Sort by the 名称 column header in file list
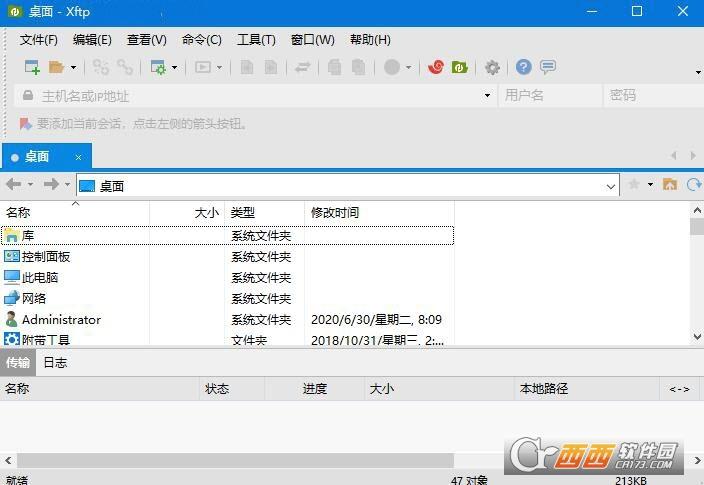The height and width of the screenshot is (485, 704). point(75,212)
